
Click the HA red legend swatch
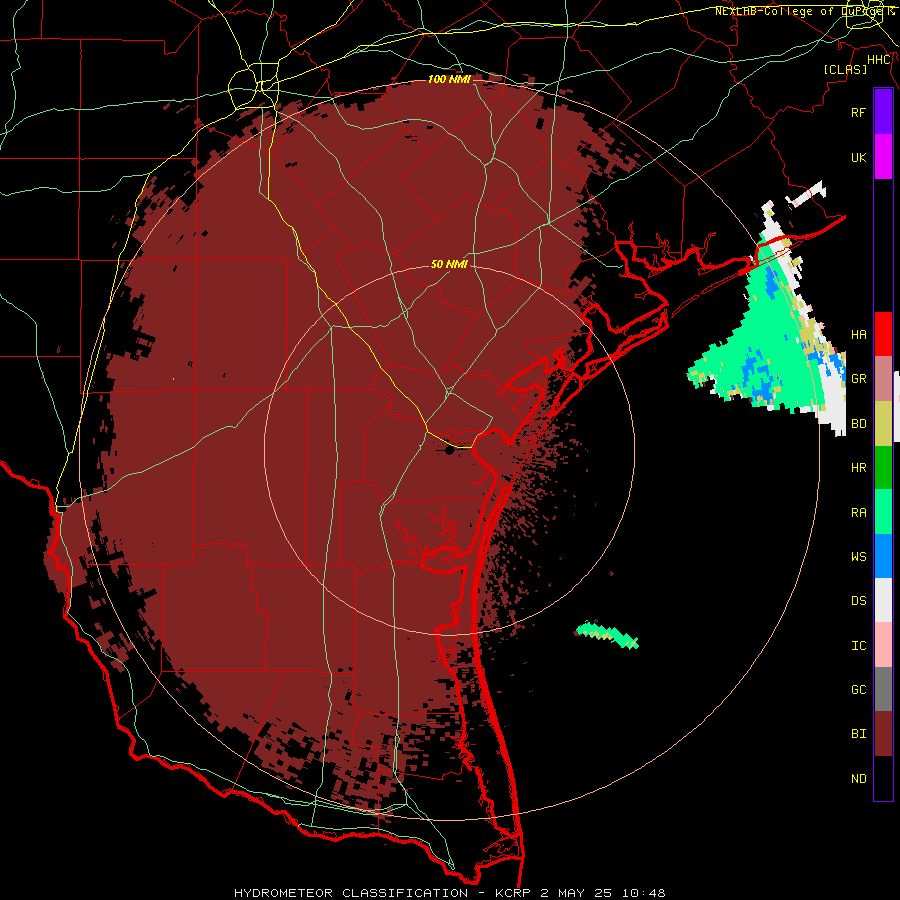tap(883, 334)
